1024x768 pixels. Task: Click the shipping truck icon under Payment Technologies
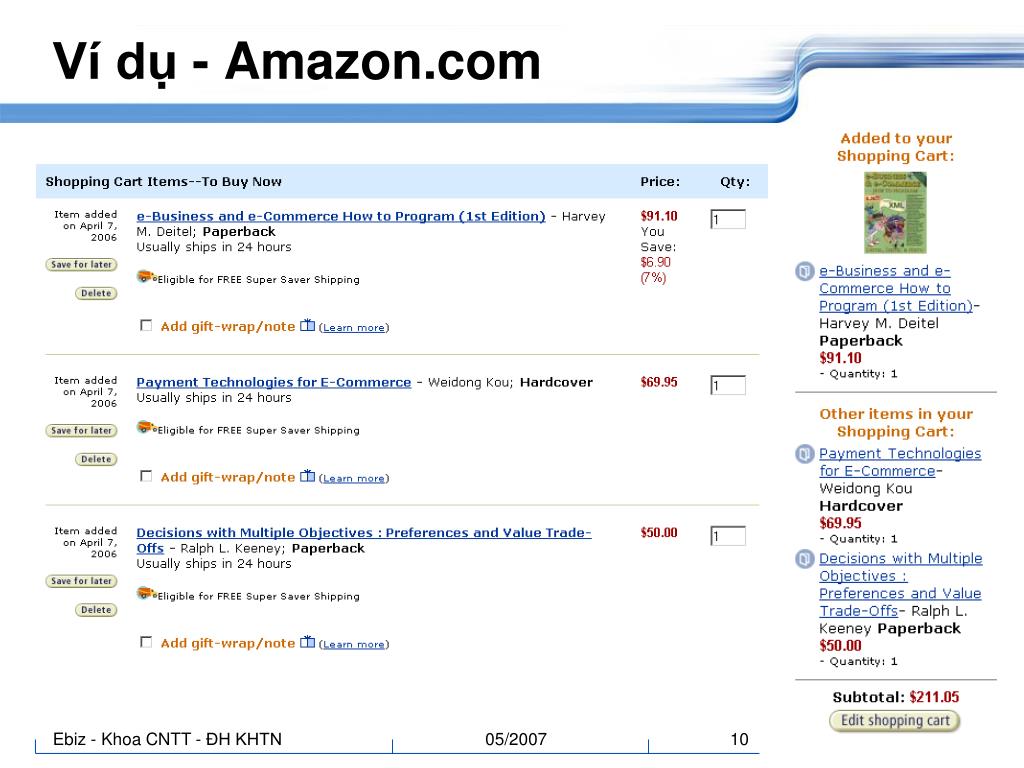146,428
